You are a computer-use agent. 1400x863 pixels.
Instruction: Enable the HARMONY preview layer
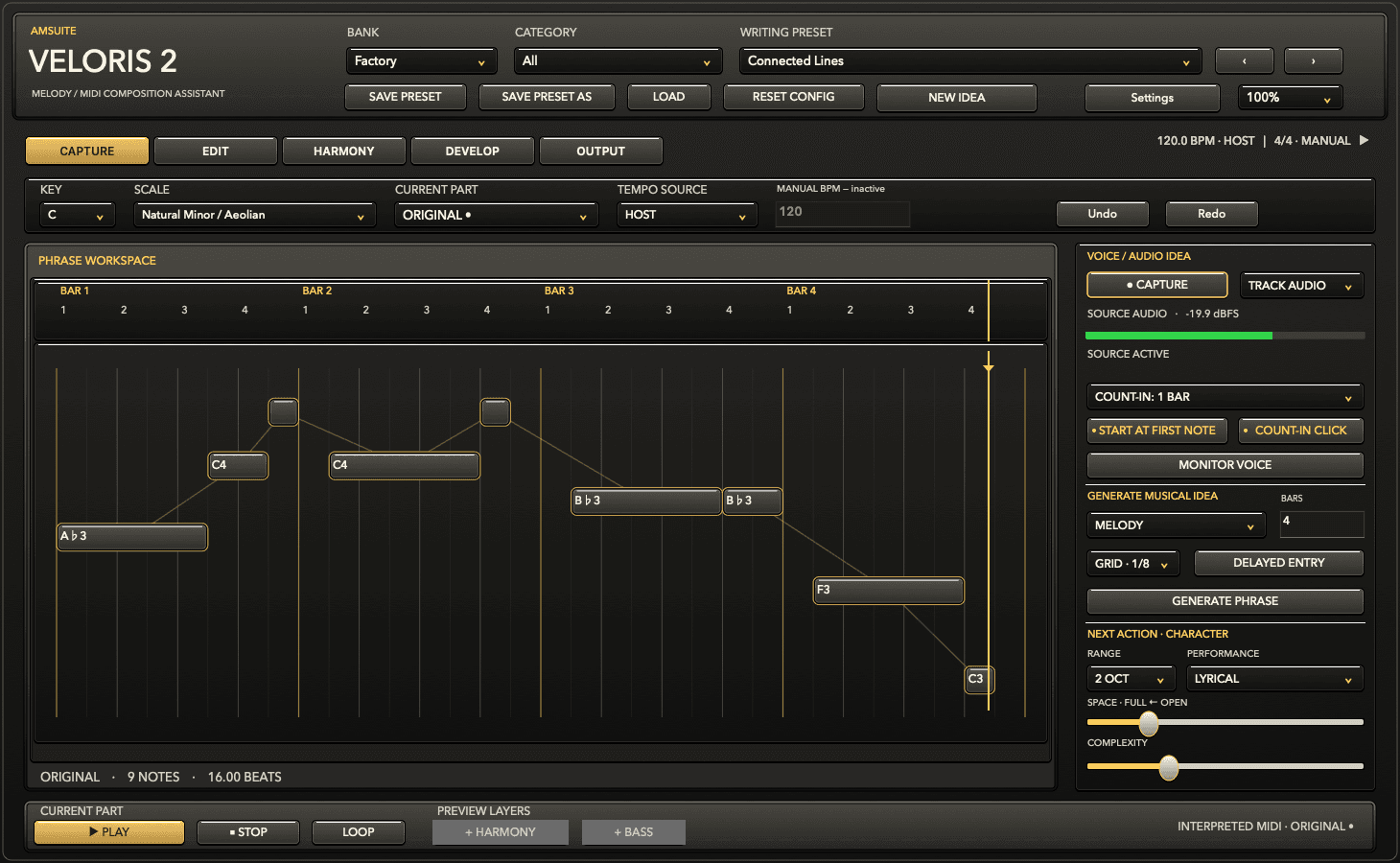click(x=501, y=832)
